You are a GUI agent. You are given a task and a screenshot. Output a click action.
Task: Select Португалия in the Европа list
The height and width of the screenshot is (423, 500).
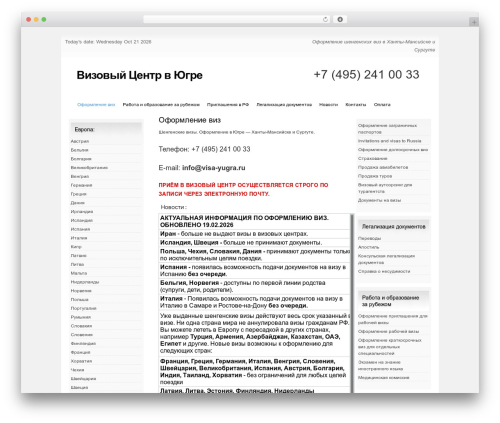pyautogui.click(x=83, y=308)
